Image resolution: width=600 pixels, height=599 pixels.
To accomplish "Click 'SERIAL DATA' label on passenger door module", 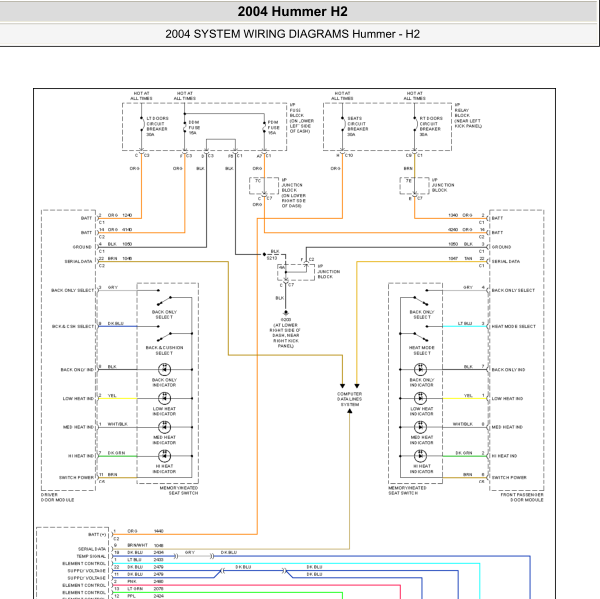I will [x=505, y=261].
